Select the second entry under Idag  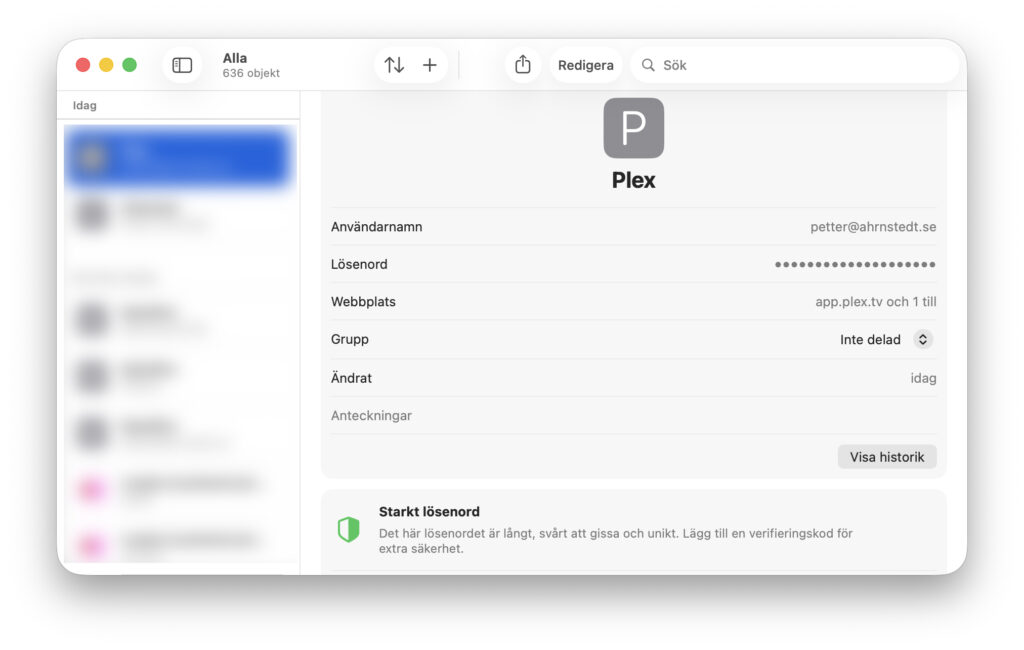(x=178, y=215)
